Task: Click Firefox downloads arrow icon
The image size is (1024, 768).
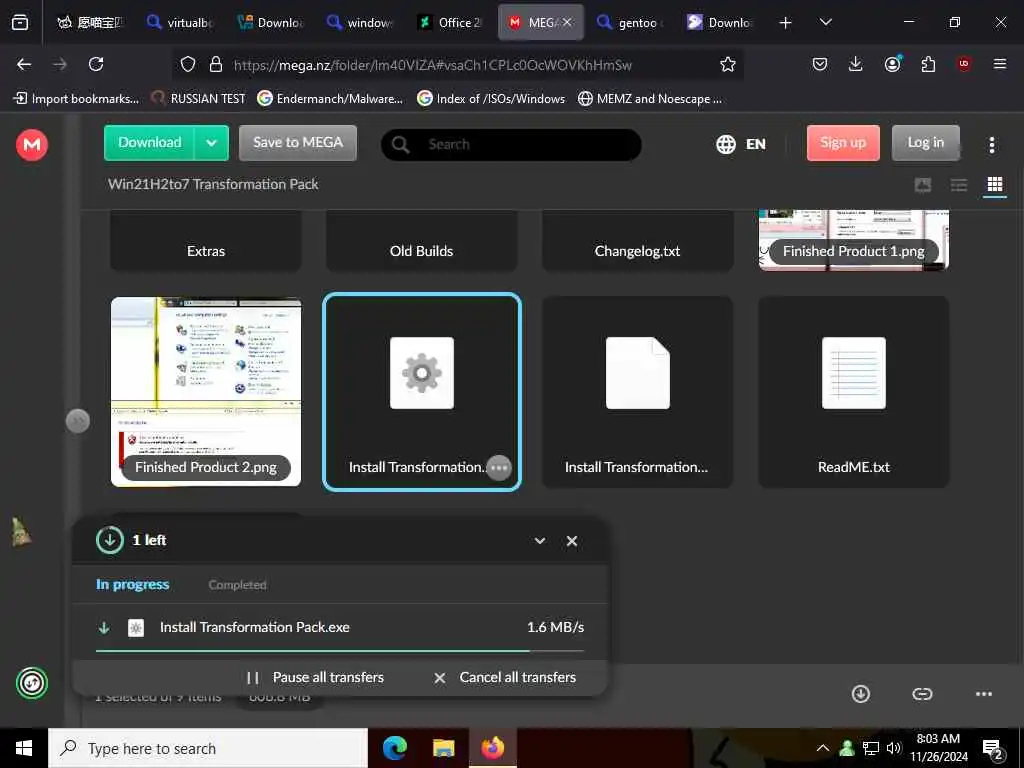Action: coord(856,64)
